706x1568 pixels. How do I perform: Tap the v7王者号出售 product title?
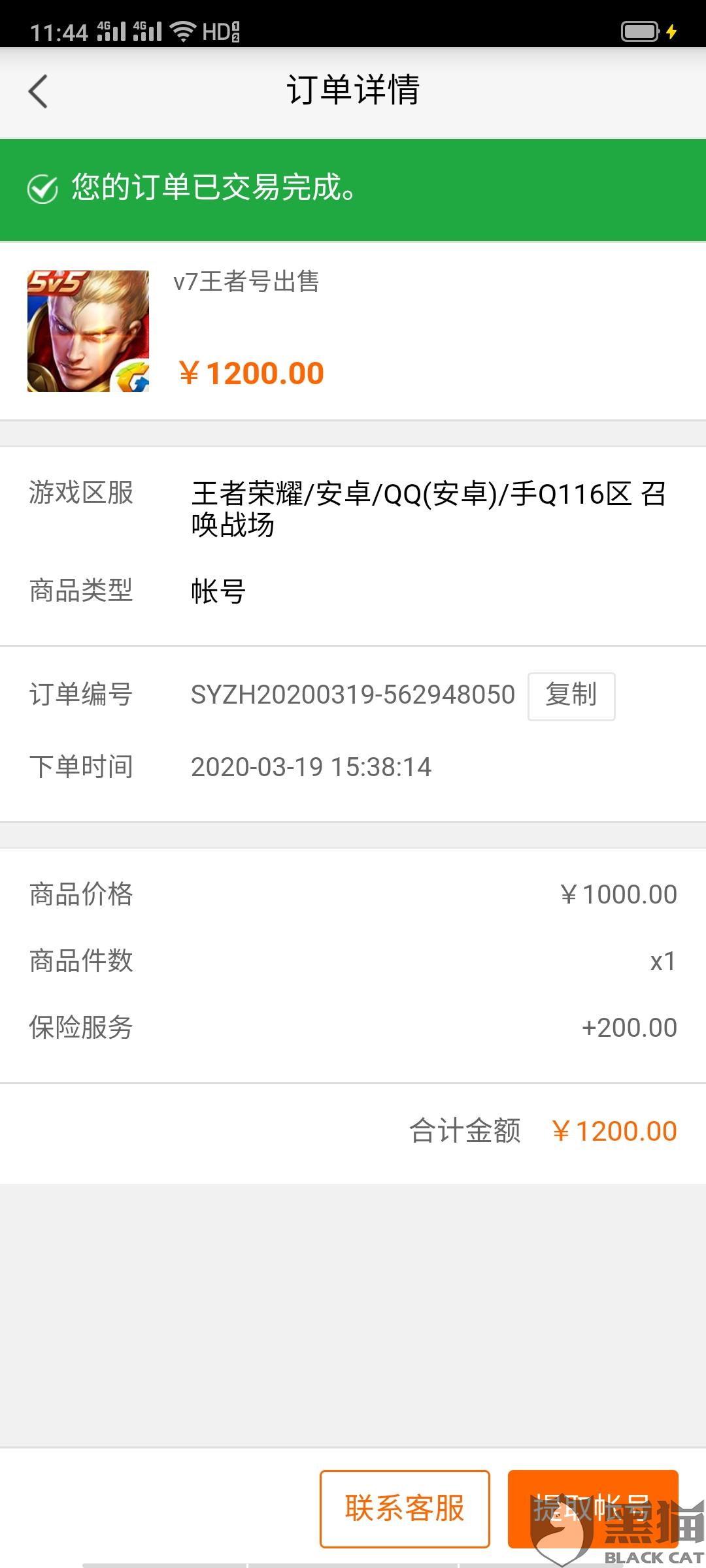(246, 282)
